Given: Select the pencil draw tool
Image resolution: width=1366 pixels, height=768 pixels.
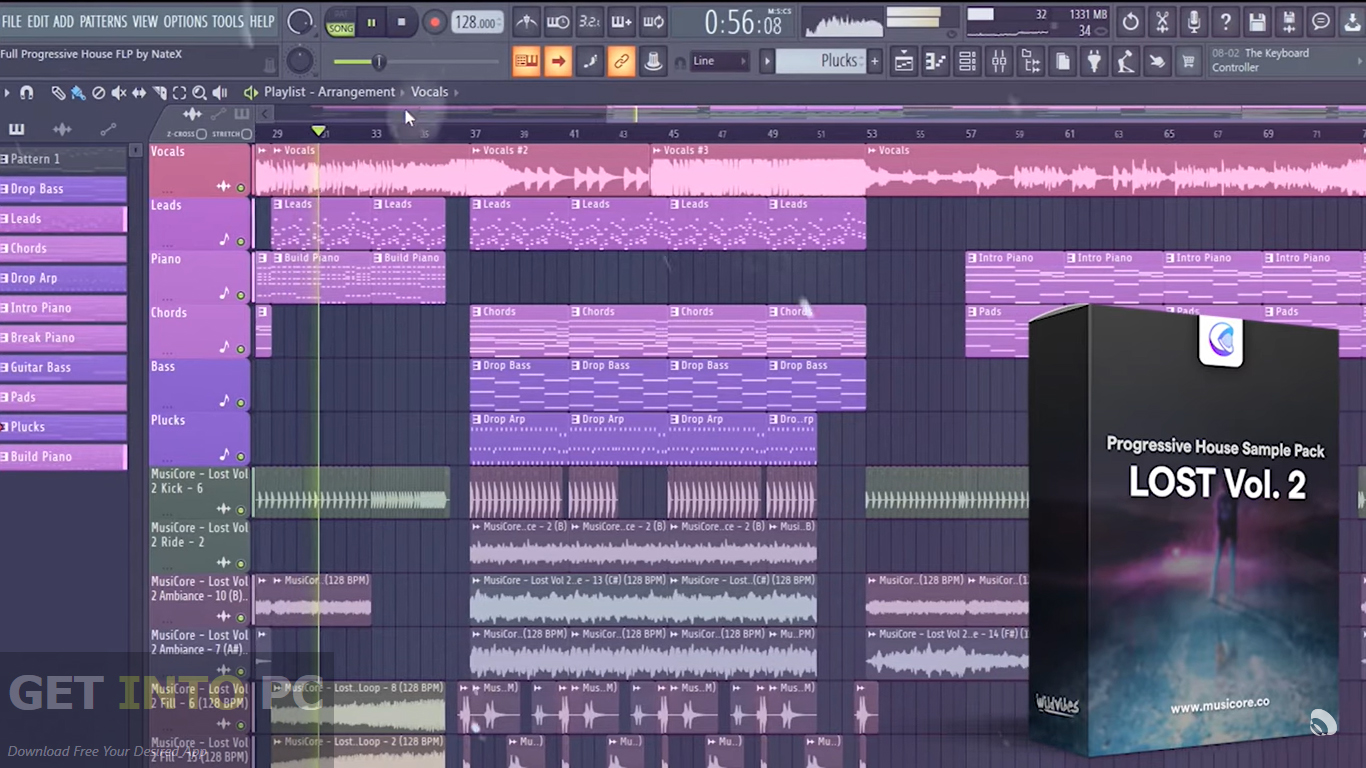Looking at the screenshot, I should pos(58,92).
